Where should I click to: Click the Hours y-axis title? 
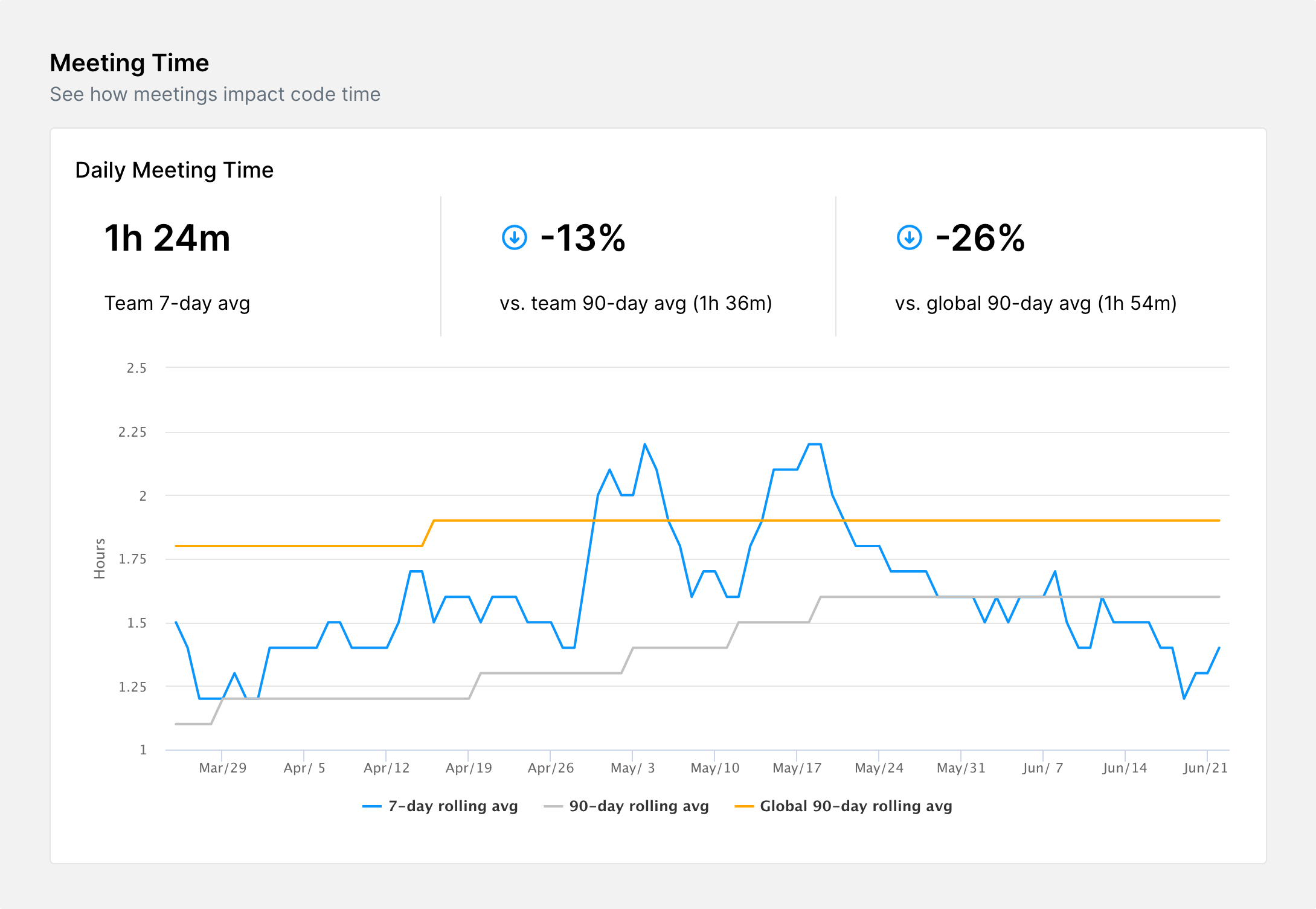tap(100, 559)
